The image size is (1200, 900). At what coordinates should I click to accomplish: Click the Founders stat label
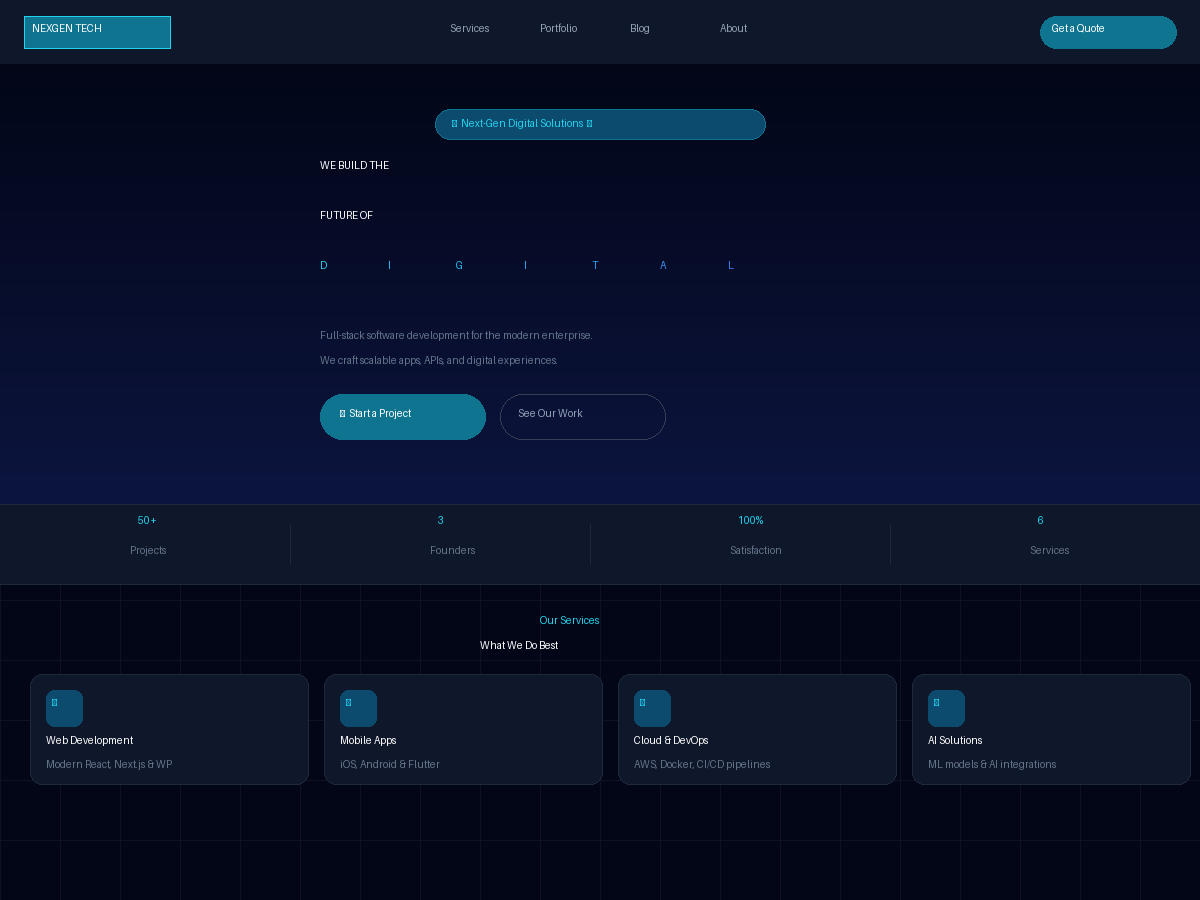click(x=453, y=551)
